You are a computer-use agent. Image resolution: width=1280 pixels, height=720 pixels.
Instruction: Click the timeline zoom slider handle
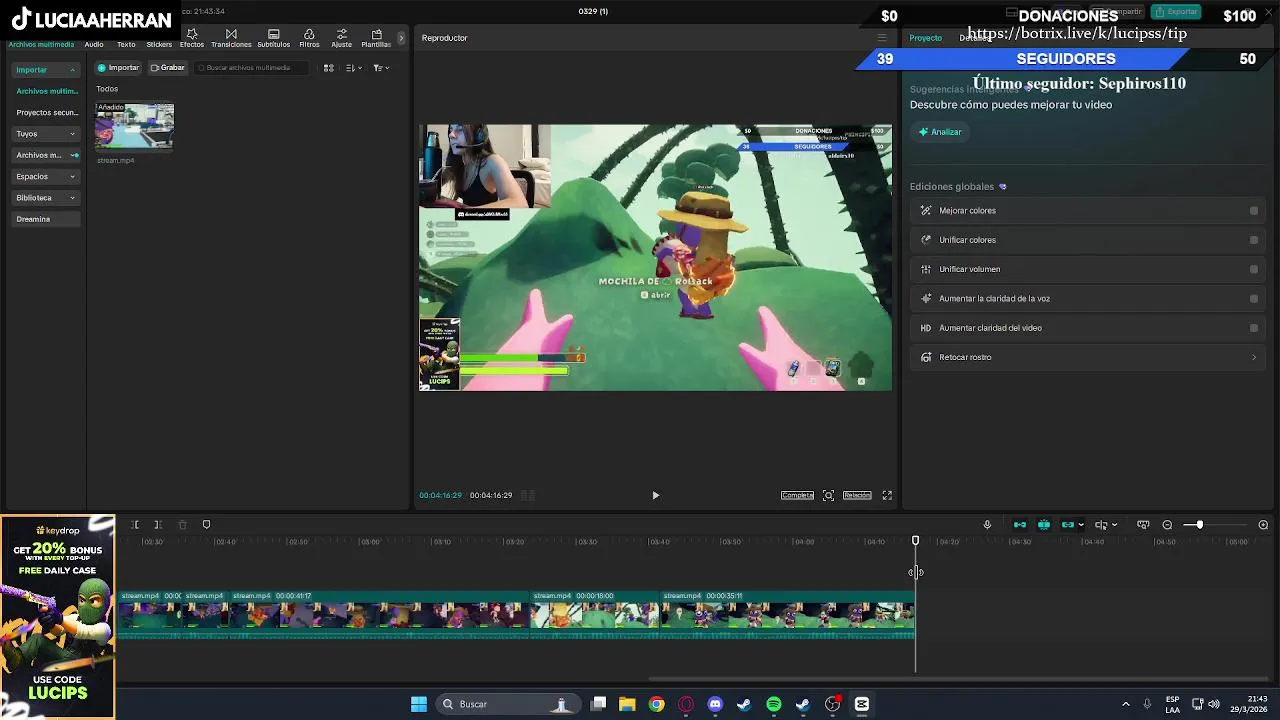(1199, 525)
